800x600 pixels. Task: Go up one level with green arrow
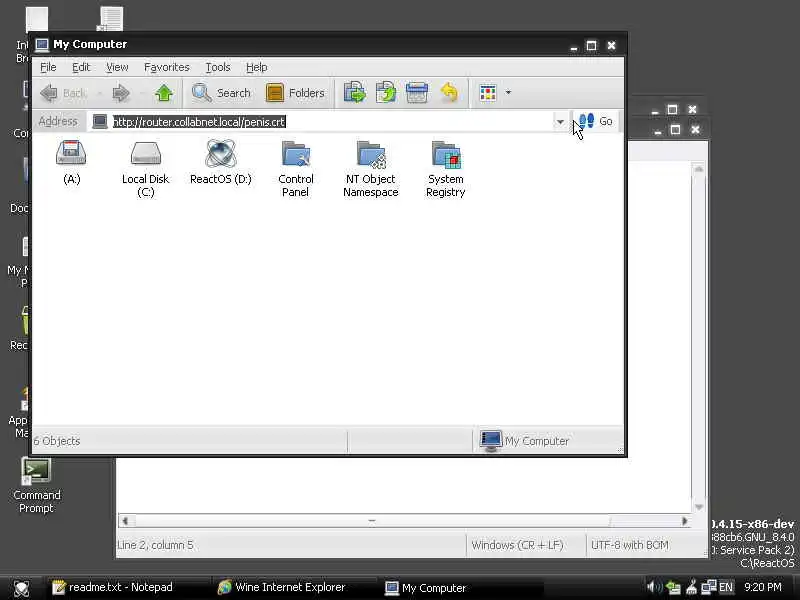point(164,93)
